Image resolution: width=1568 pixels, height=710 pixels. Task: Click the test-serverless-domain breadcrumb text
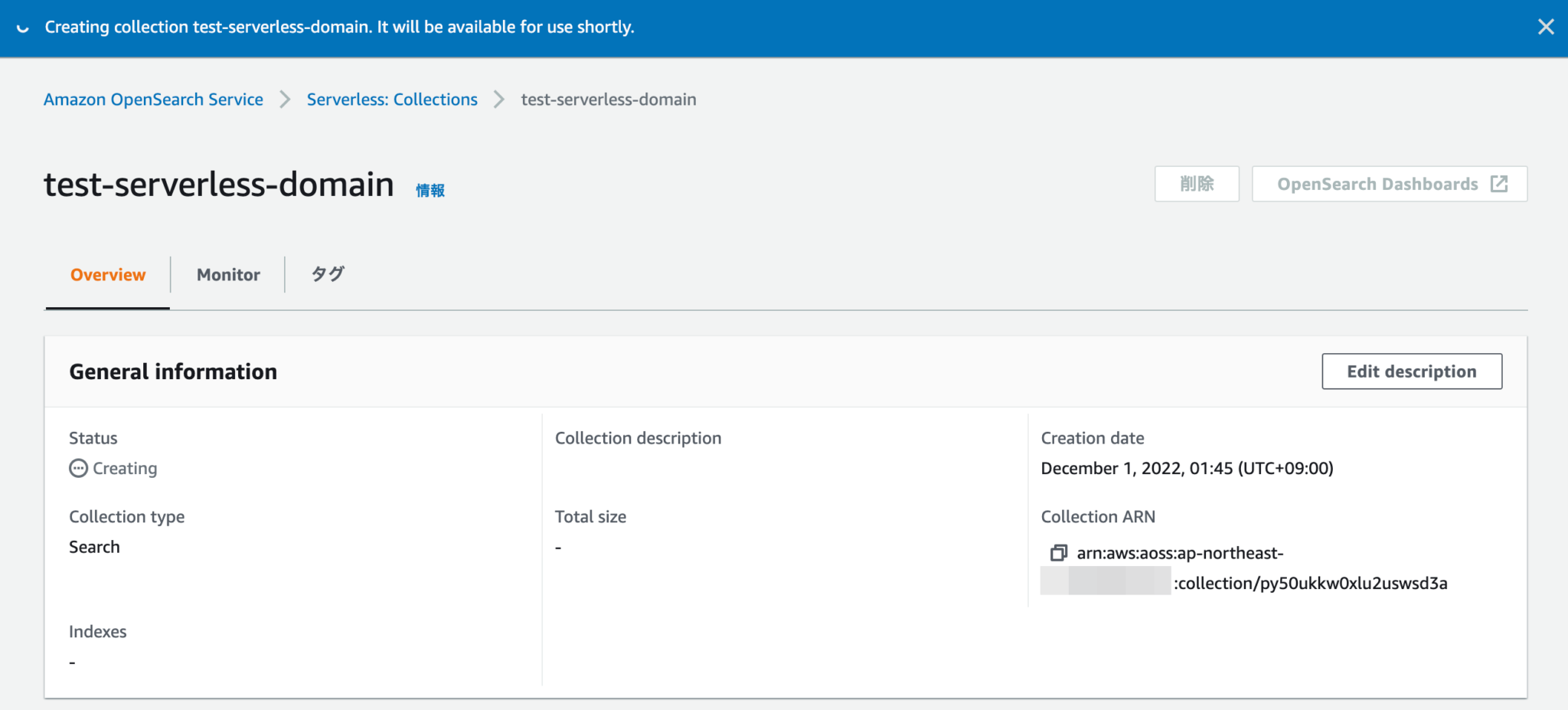pos(609,100)
